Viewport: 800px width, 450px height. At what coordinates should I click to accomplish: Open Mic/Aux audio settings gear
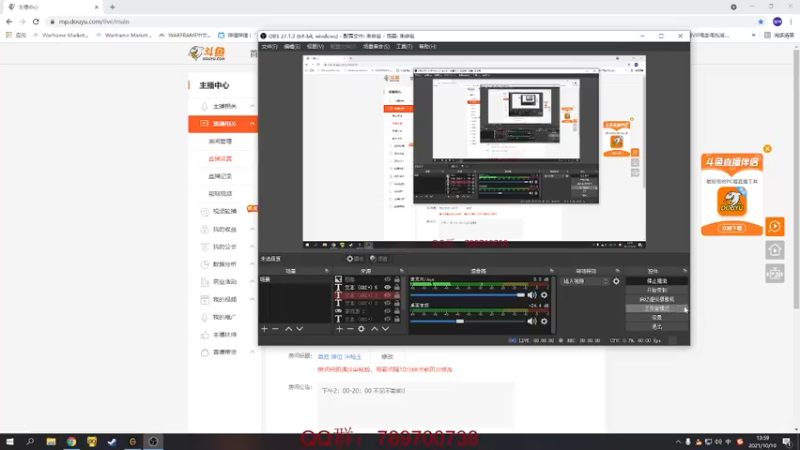[x=544, y=295]
